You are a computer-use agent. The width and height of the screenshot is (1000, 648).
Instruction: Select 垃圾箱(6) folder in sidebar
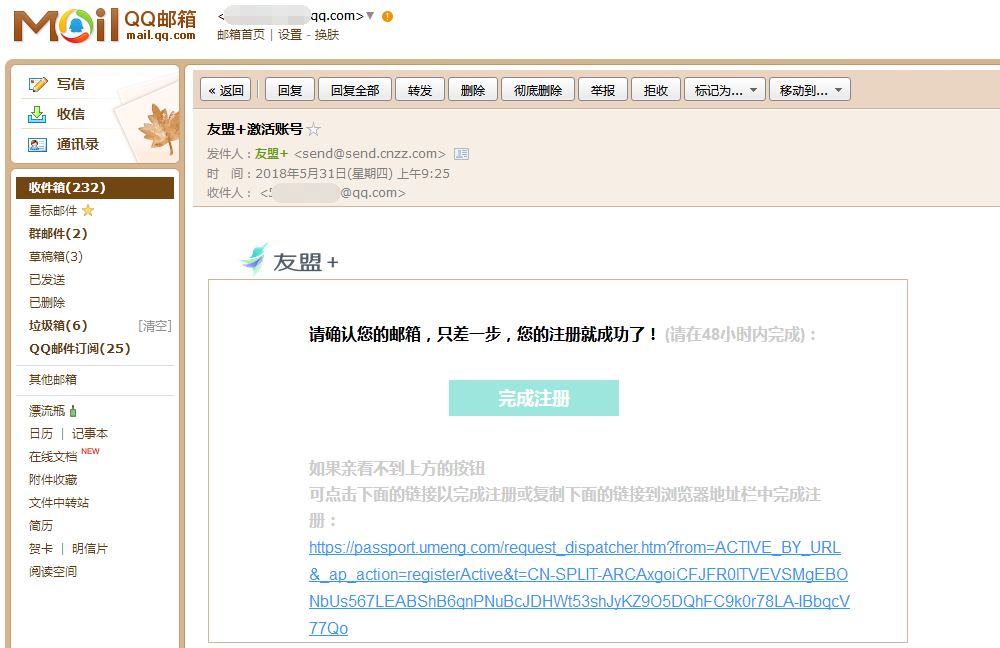coord(58,326)
